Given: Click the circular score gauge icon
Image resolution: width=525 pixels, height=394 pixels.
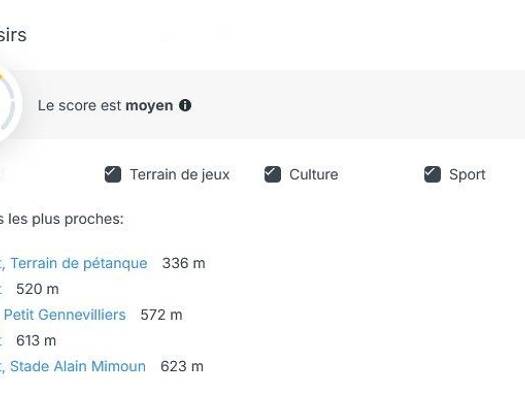Looking at the screenshot, I should (7, 104).
